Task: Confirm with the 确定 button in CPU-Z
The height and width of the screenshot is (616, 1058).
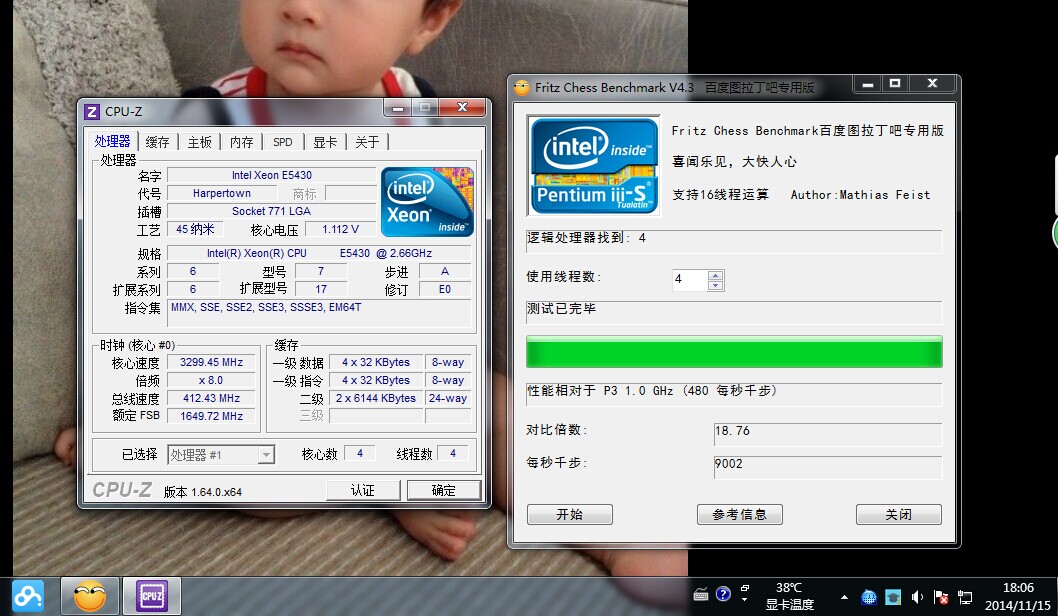Action: point(444,491)
